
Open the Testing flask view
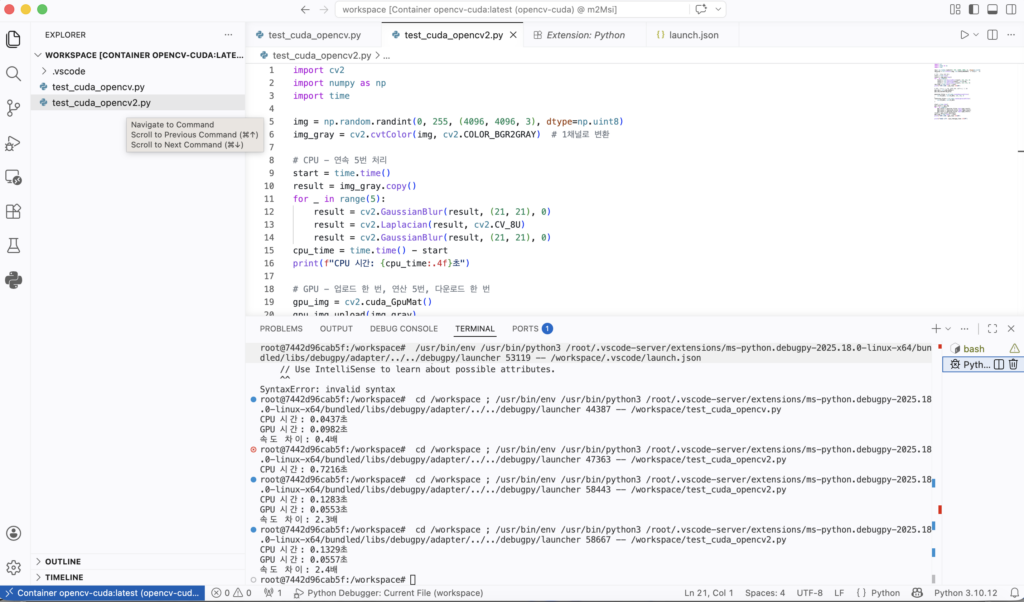pos(14,245)
